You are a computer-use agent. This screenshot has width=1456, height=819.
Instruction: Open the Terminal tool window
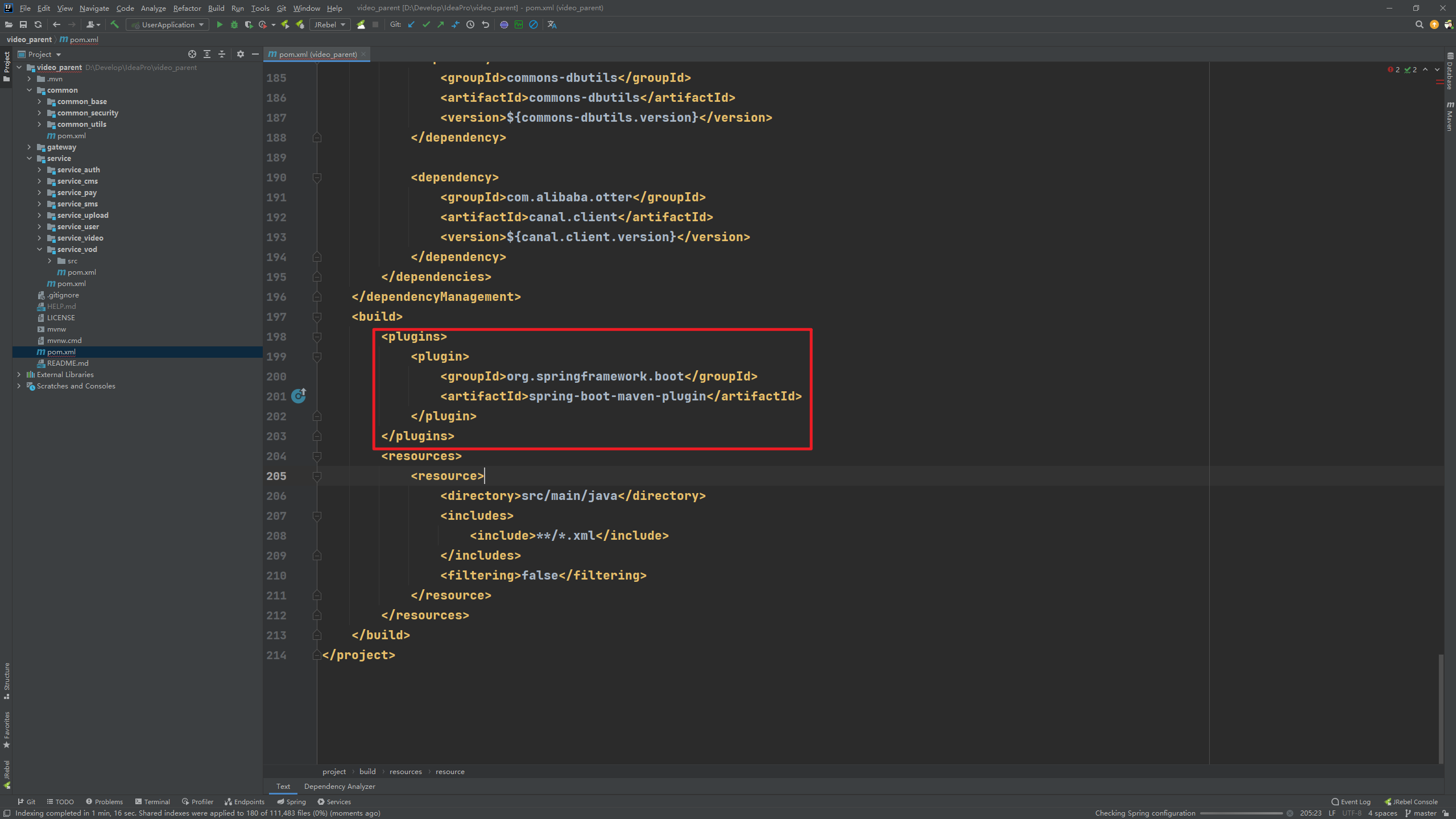click(152, 802)
